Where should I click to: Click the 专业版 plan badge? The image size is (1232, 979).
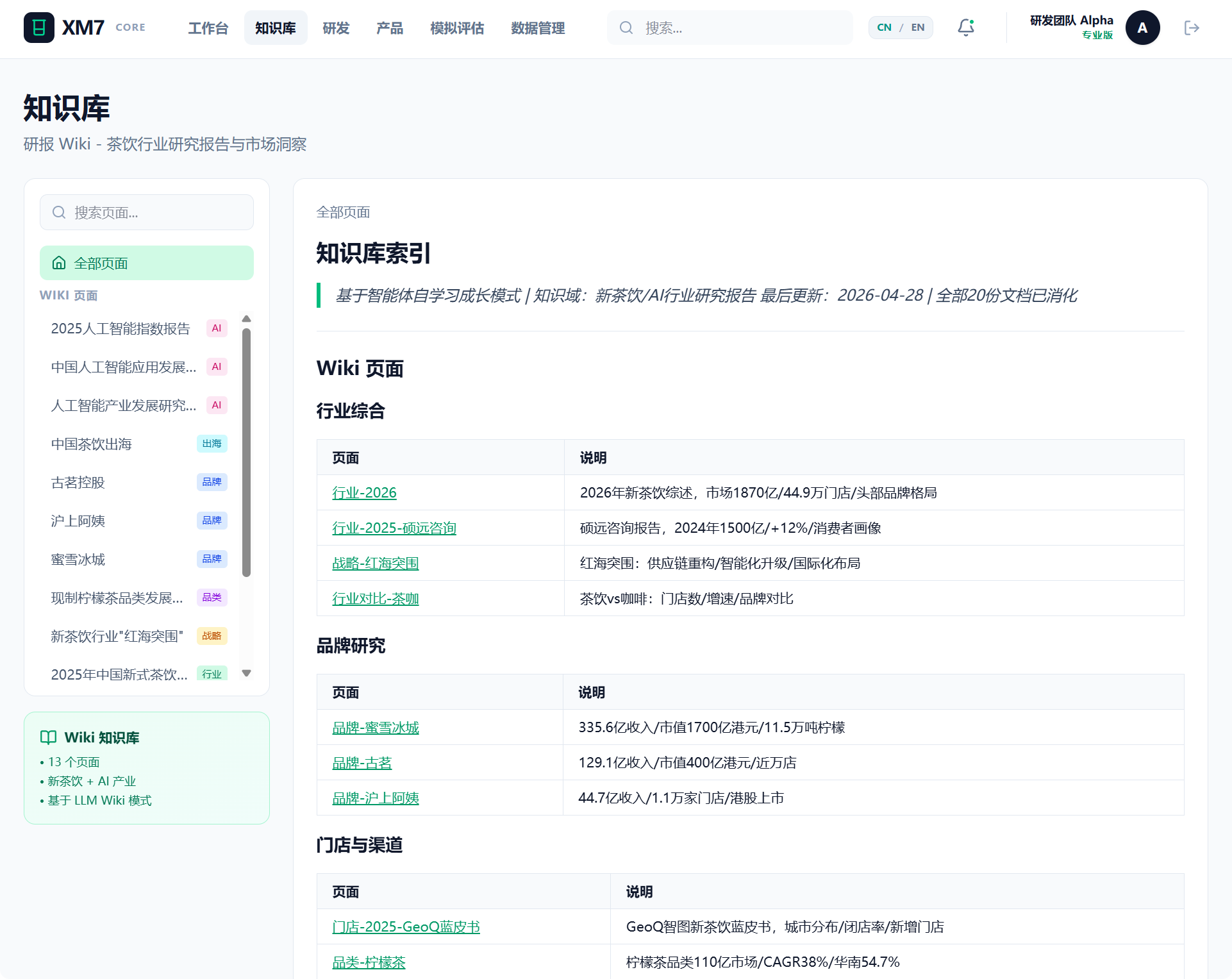1097,35
